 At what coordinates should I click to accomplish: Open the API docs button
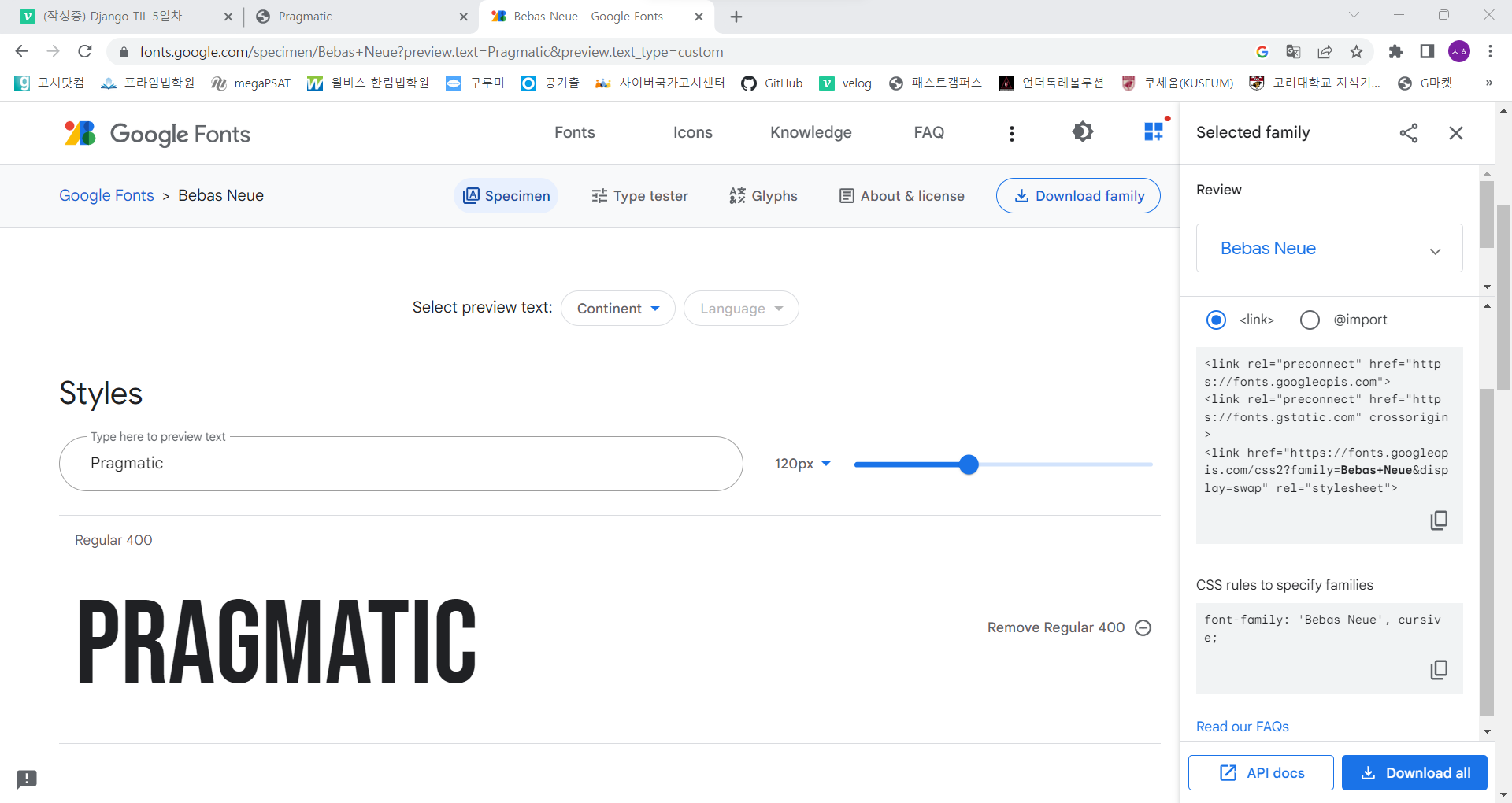tap(1261, 773)
